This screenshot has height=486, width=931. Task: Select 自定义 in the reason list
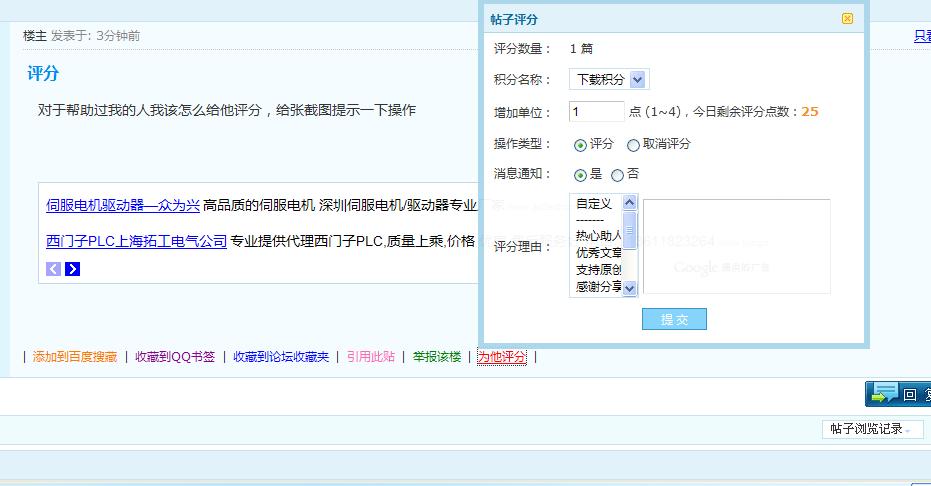pyautogui.click(x=594, y=203)
